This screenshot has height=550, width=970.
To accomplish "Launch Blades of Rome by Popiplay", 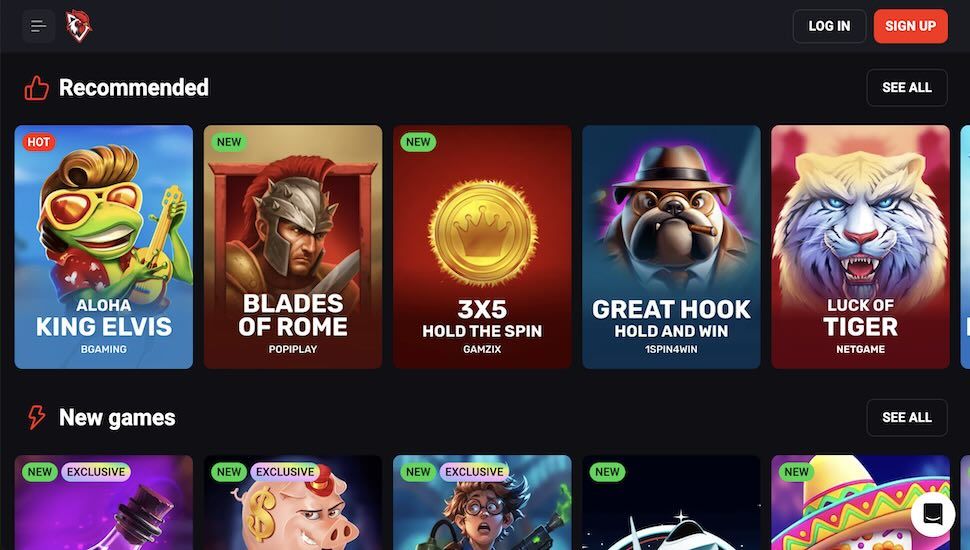I will tap(293, 247).
